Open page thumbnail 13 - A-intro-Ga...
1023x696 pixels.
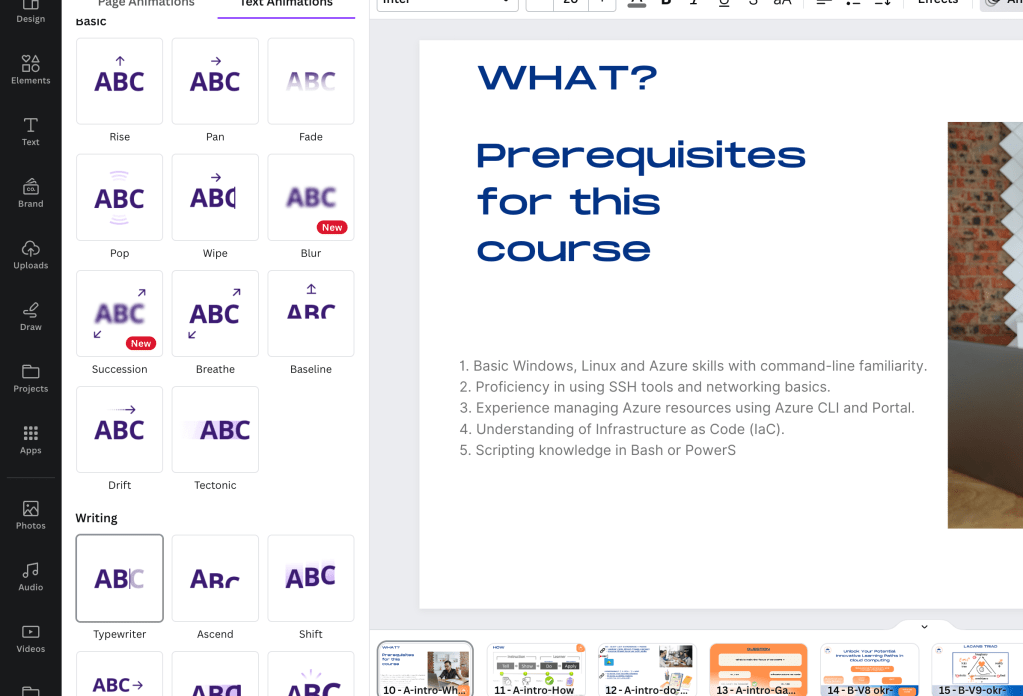pos(758,669)
